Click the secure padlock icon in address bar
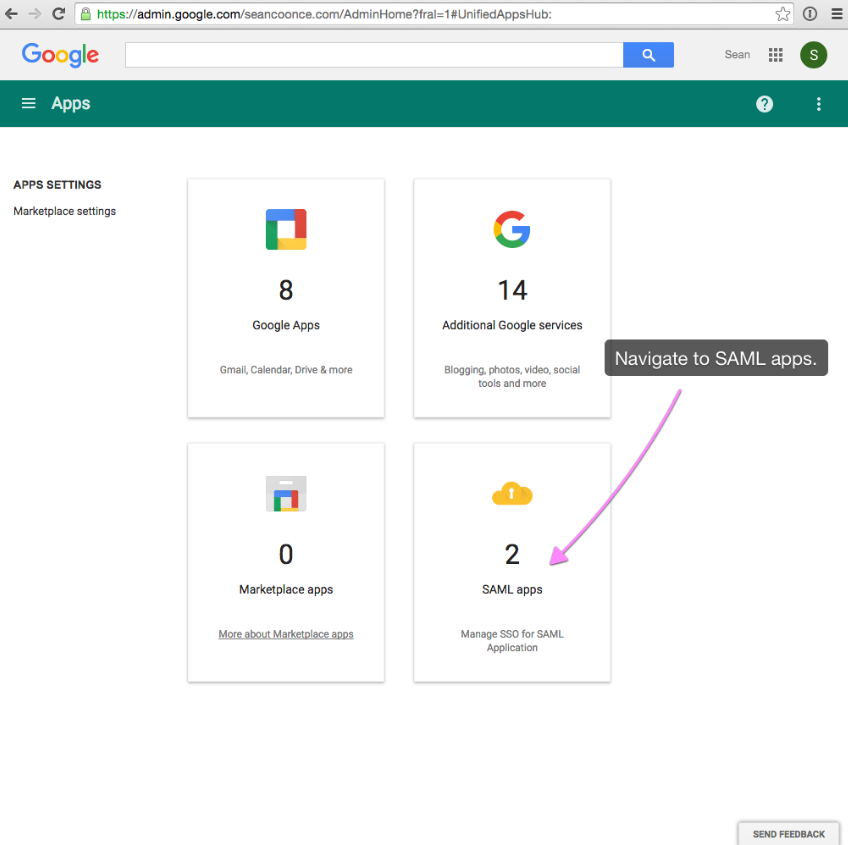 (x=85, y=14)
